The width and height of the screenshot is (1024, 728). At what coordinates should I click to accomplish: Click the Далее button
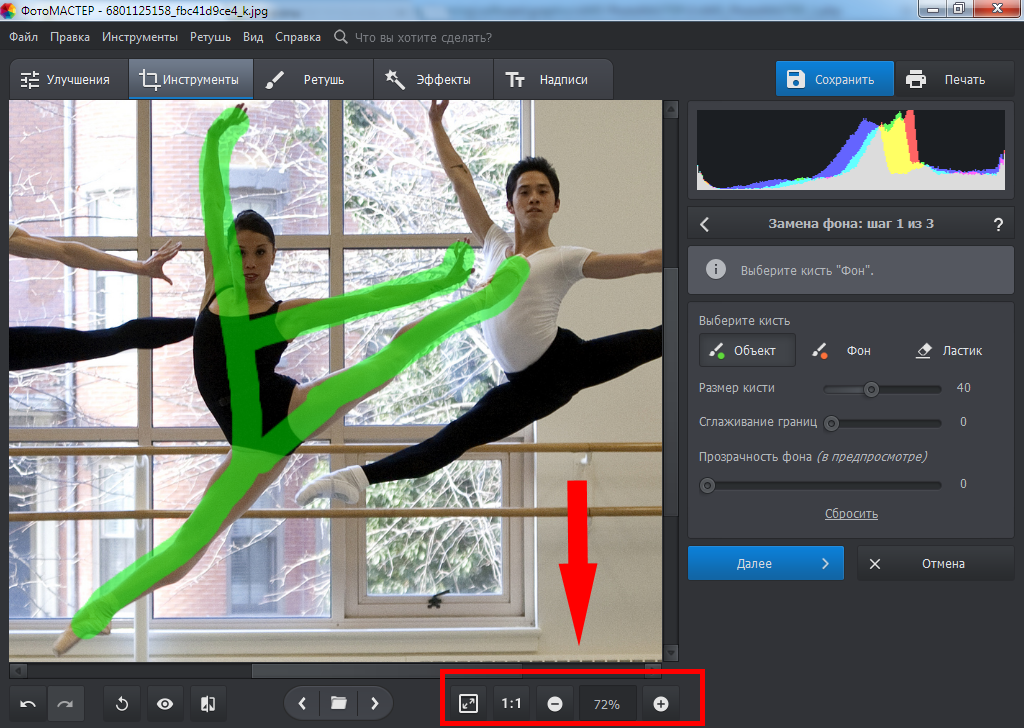coord(765,563)
